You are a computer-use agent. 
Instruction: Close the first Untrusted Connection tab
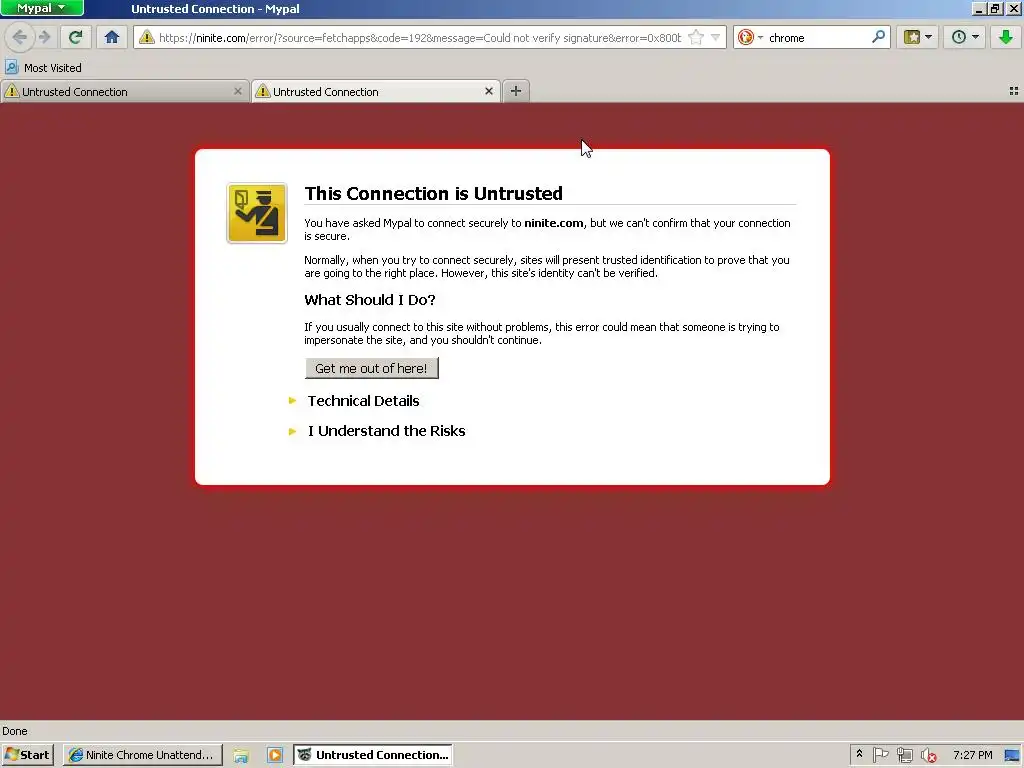tap(238, 91)
